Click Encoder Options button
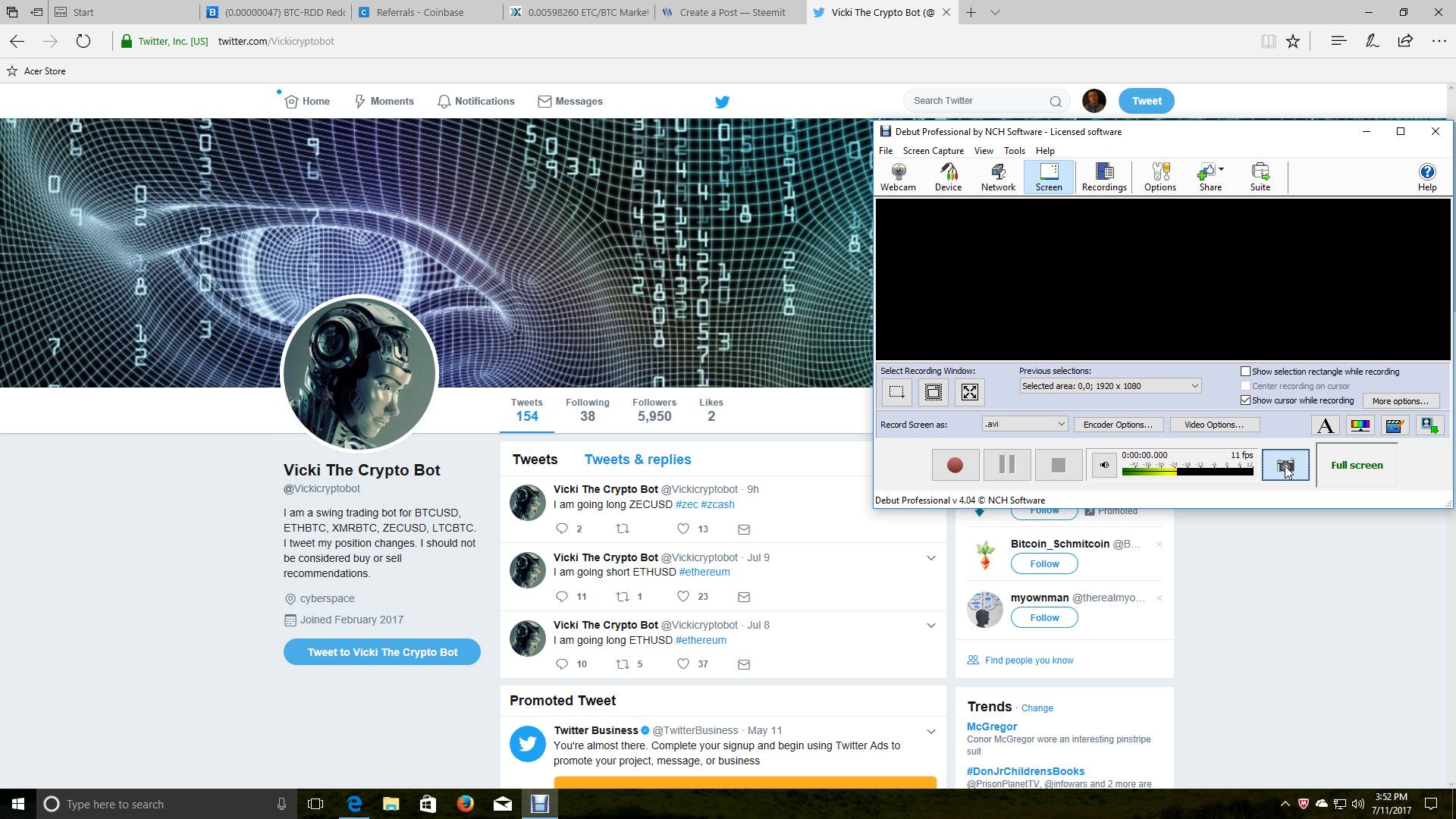 pos(1118,425)
